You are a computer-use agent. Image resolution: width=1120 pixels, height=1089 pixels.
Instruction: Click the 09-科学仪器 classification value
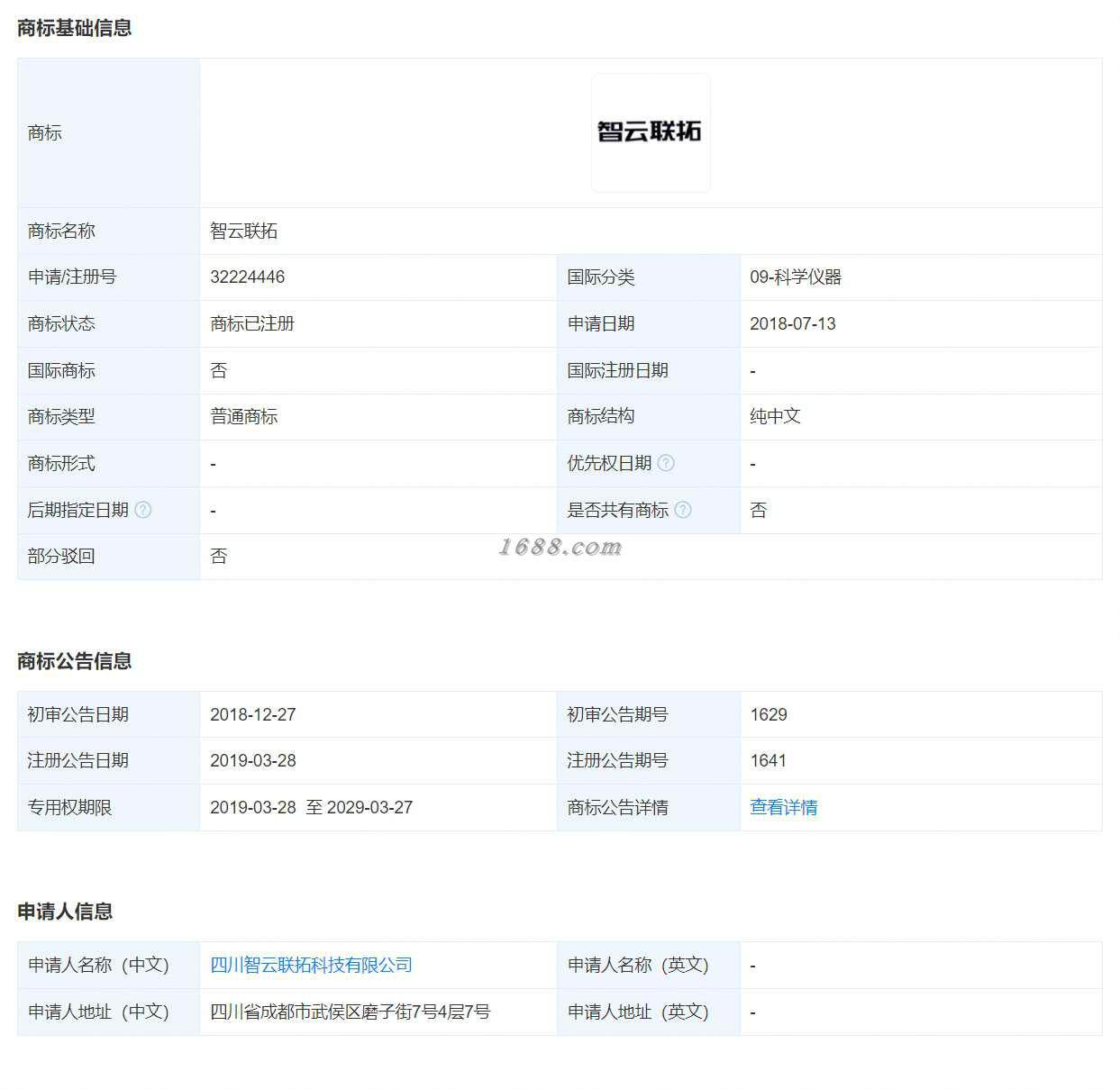coord(796,277)
